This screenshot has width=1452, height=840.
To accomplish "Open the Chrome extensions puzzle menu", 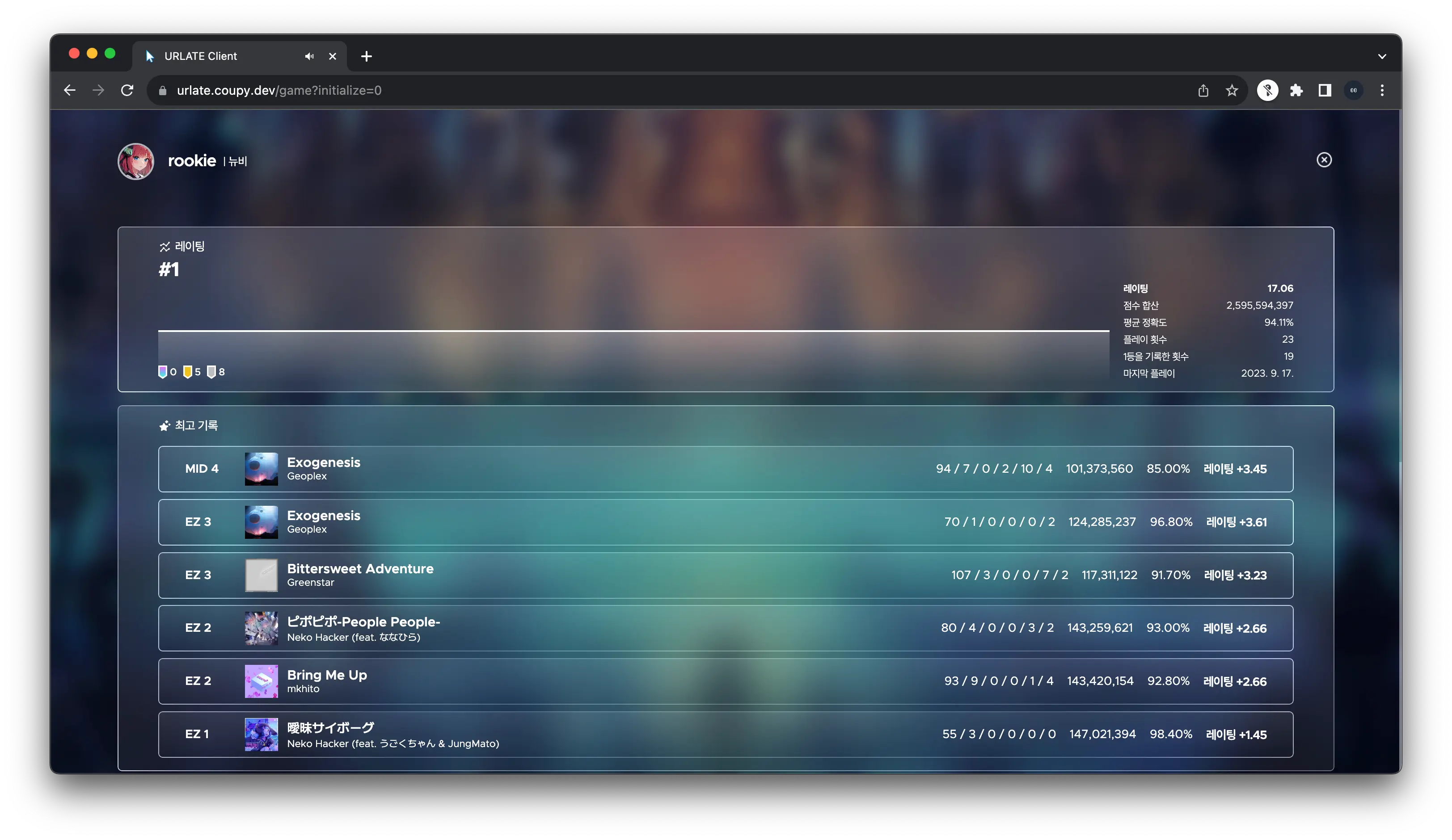I will 1296,90.
